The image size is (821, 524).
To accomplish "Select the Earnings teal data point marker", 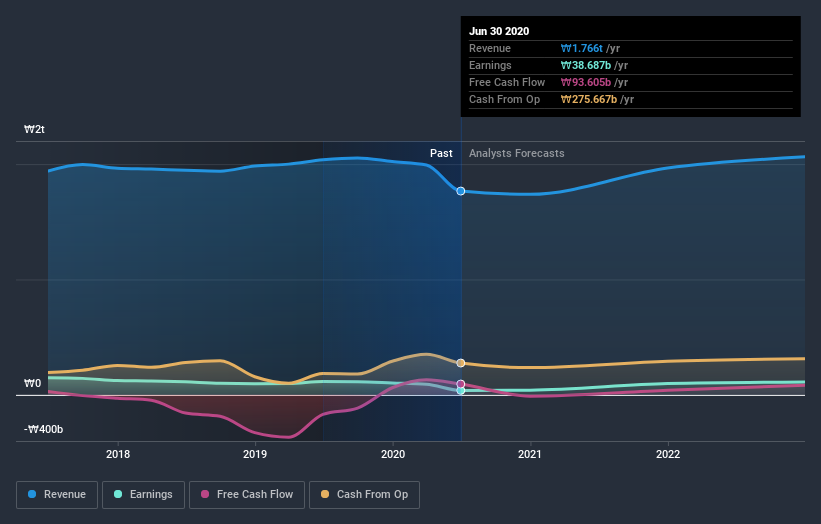I will point(461,391).
